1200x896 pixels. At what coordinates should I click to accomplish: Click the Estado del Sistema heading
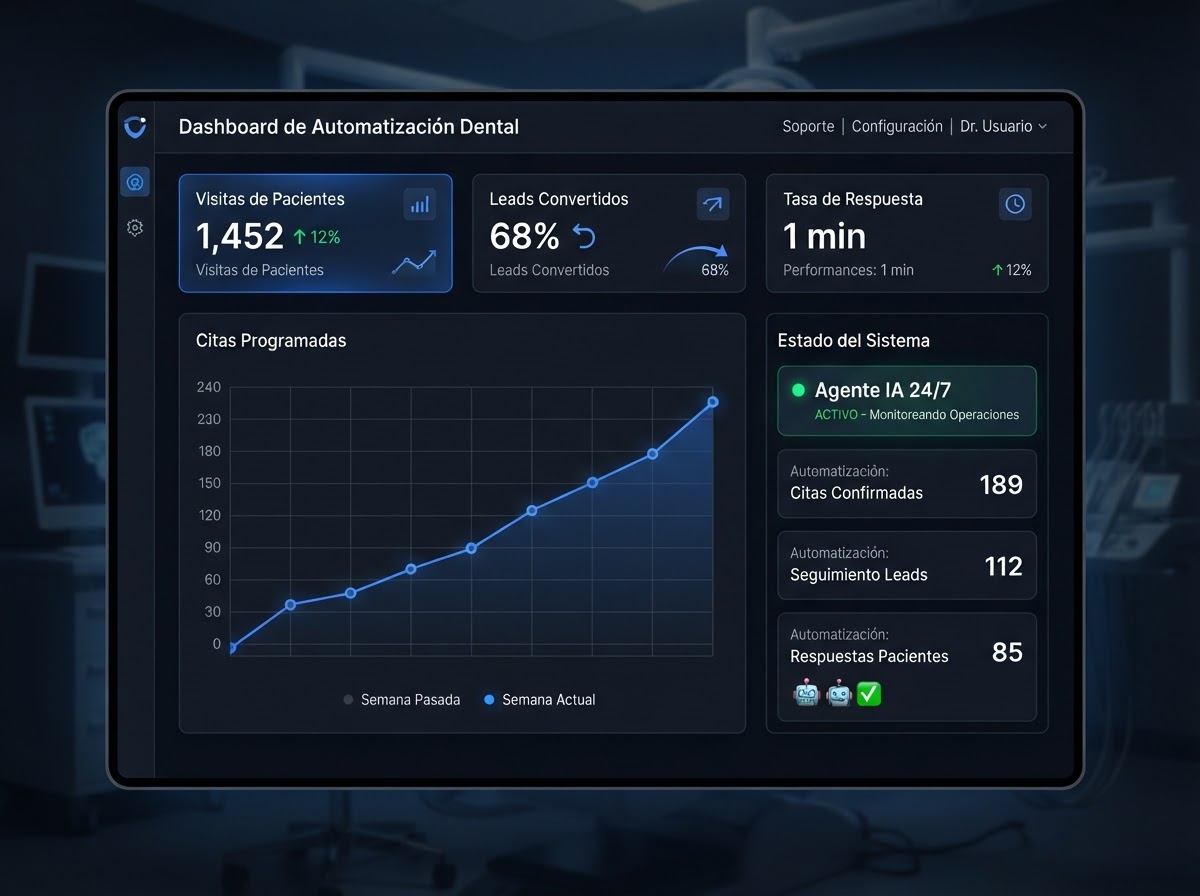(x=854, y=341)
